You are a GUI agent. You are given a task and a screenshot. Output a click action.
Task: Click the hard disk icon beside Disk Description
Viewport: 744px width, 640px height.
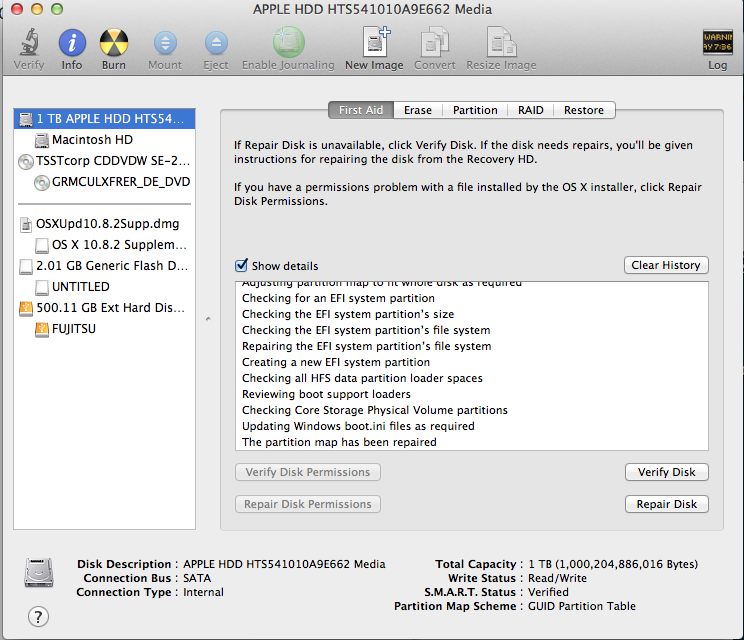pyautogui.click(x=39, y=572)
